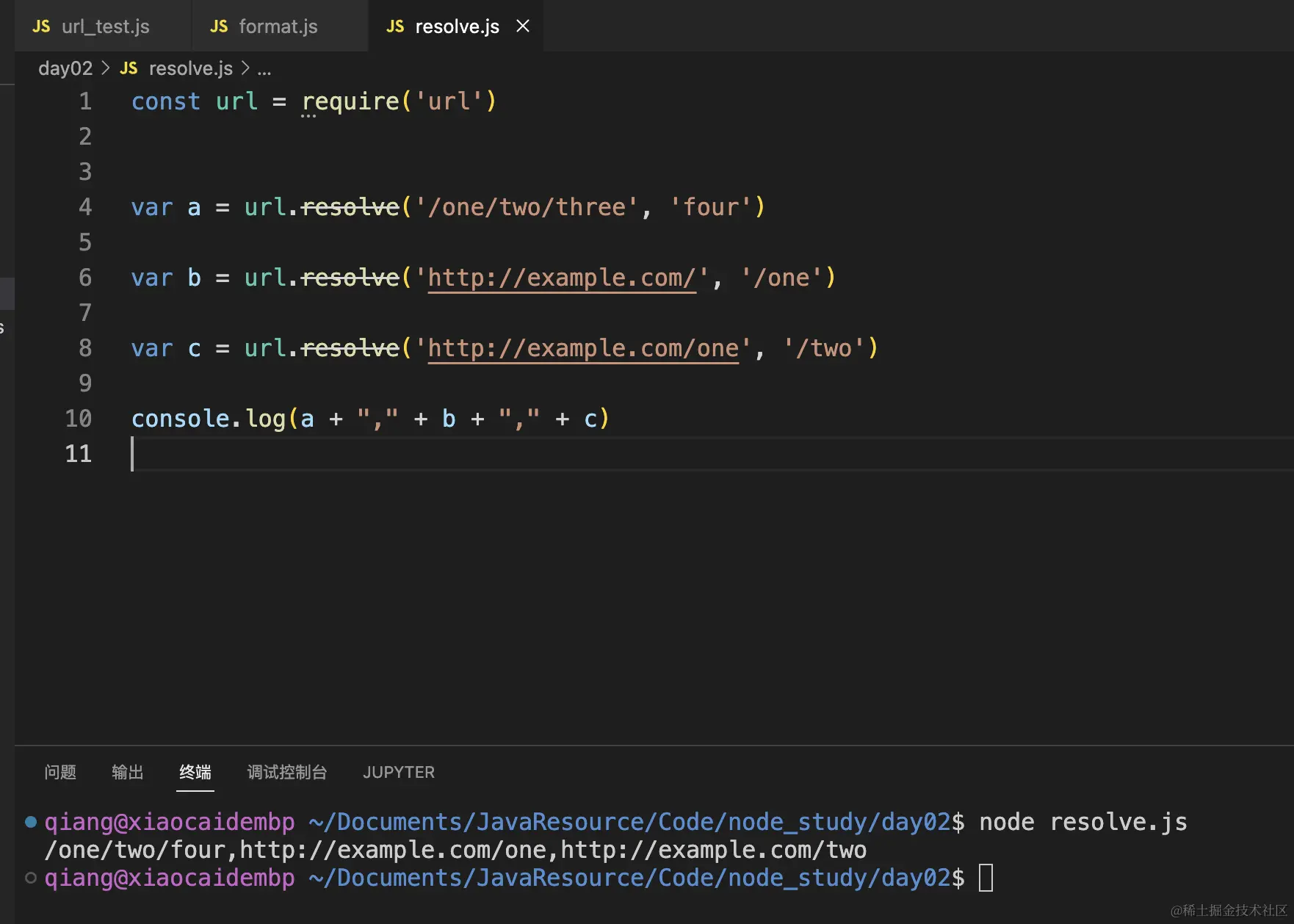Screen dimensions: 1294x924
Task: Click the '/one/two/three' string on line 4
Action: (527, 207)
